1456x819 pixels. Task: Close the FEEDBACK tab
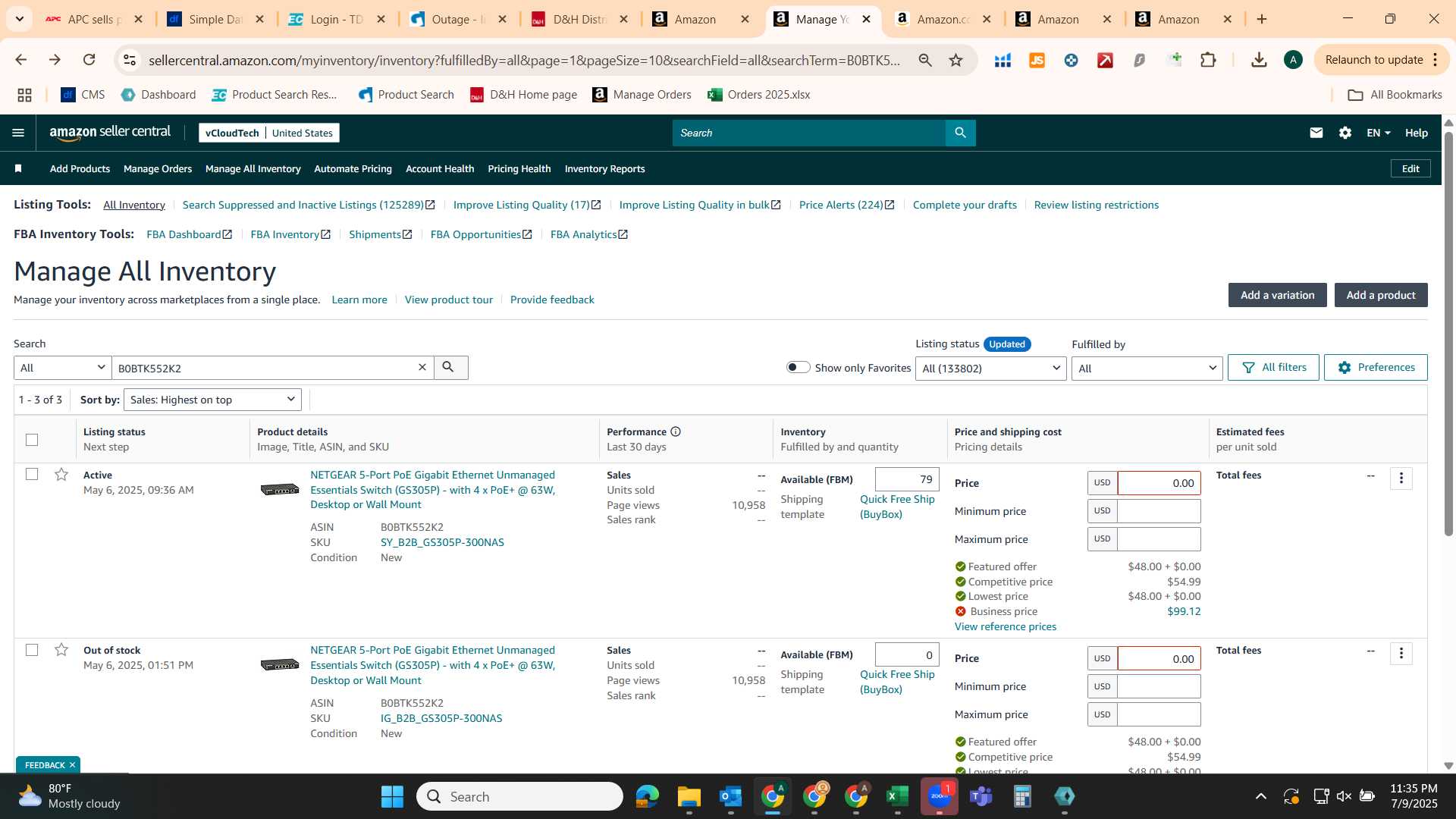pyautogui.click(x=73, y=765)
